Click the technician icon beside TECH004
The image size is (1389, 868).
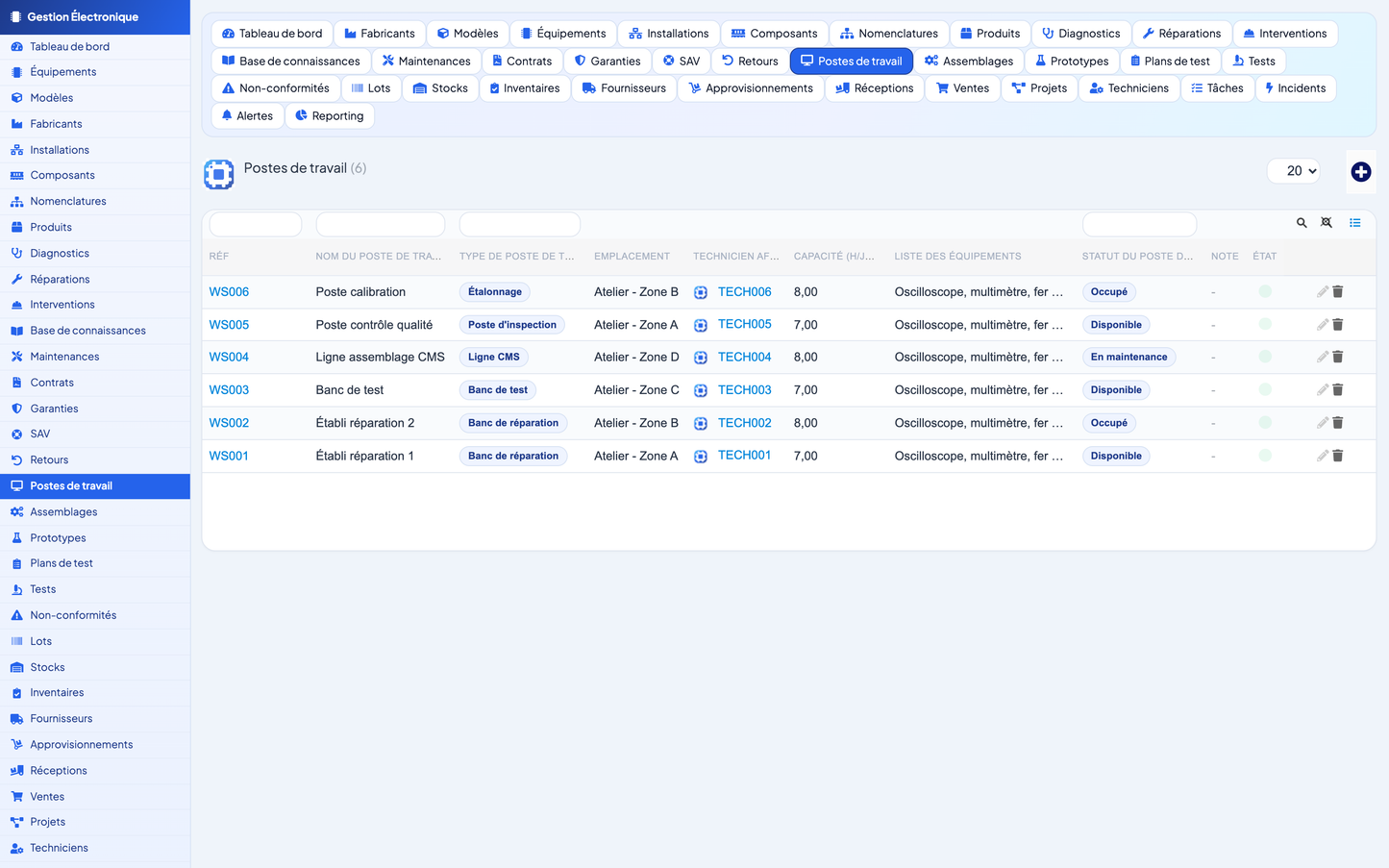click(701, 358)
